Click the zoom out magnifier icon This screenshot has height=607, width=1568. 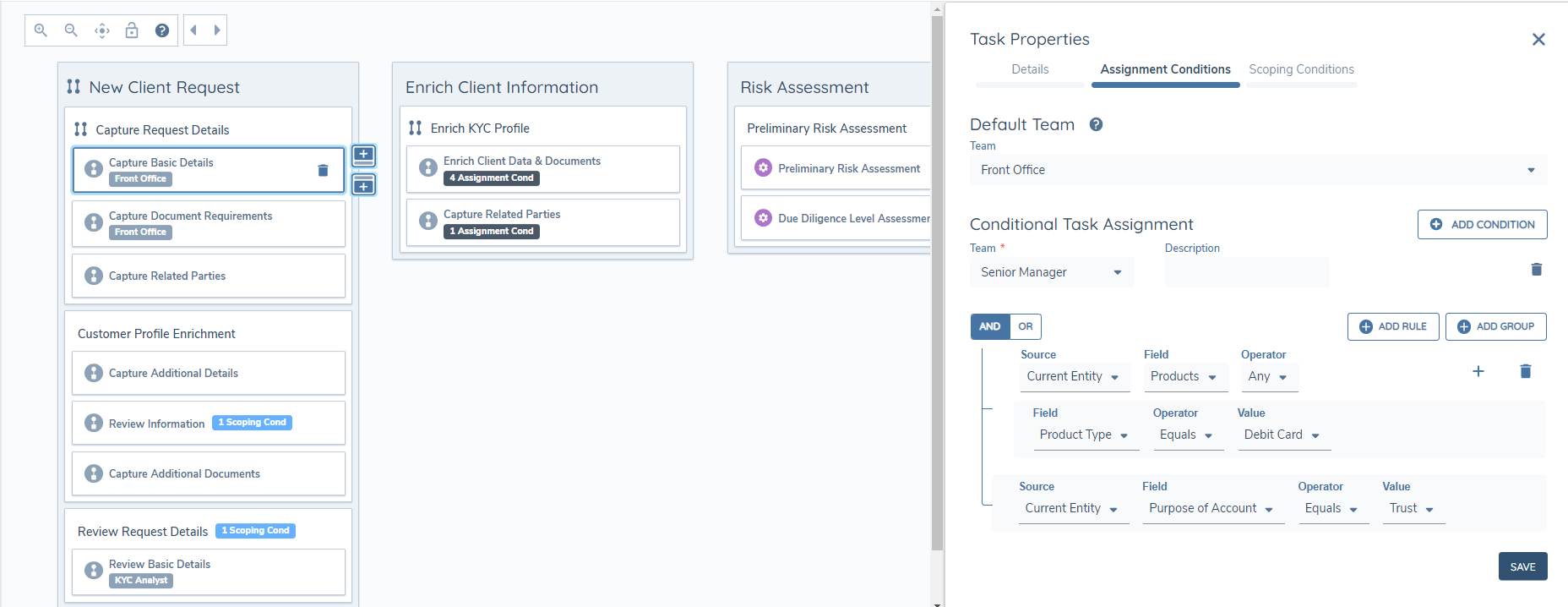(71, 30)
